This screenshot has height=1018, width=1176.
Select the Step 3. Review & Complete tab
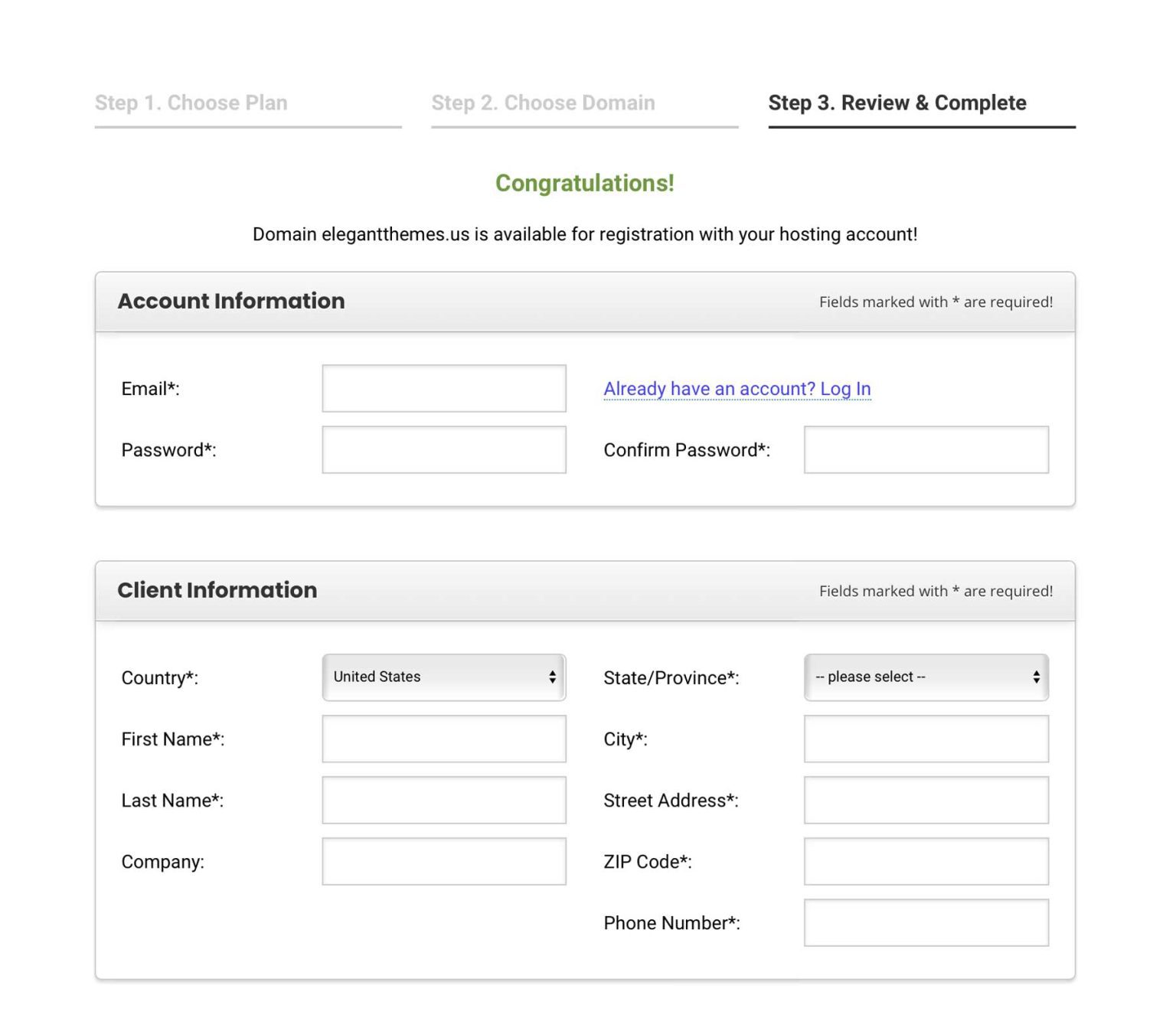tap(897, 103)
